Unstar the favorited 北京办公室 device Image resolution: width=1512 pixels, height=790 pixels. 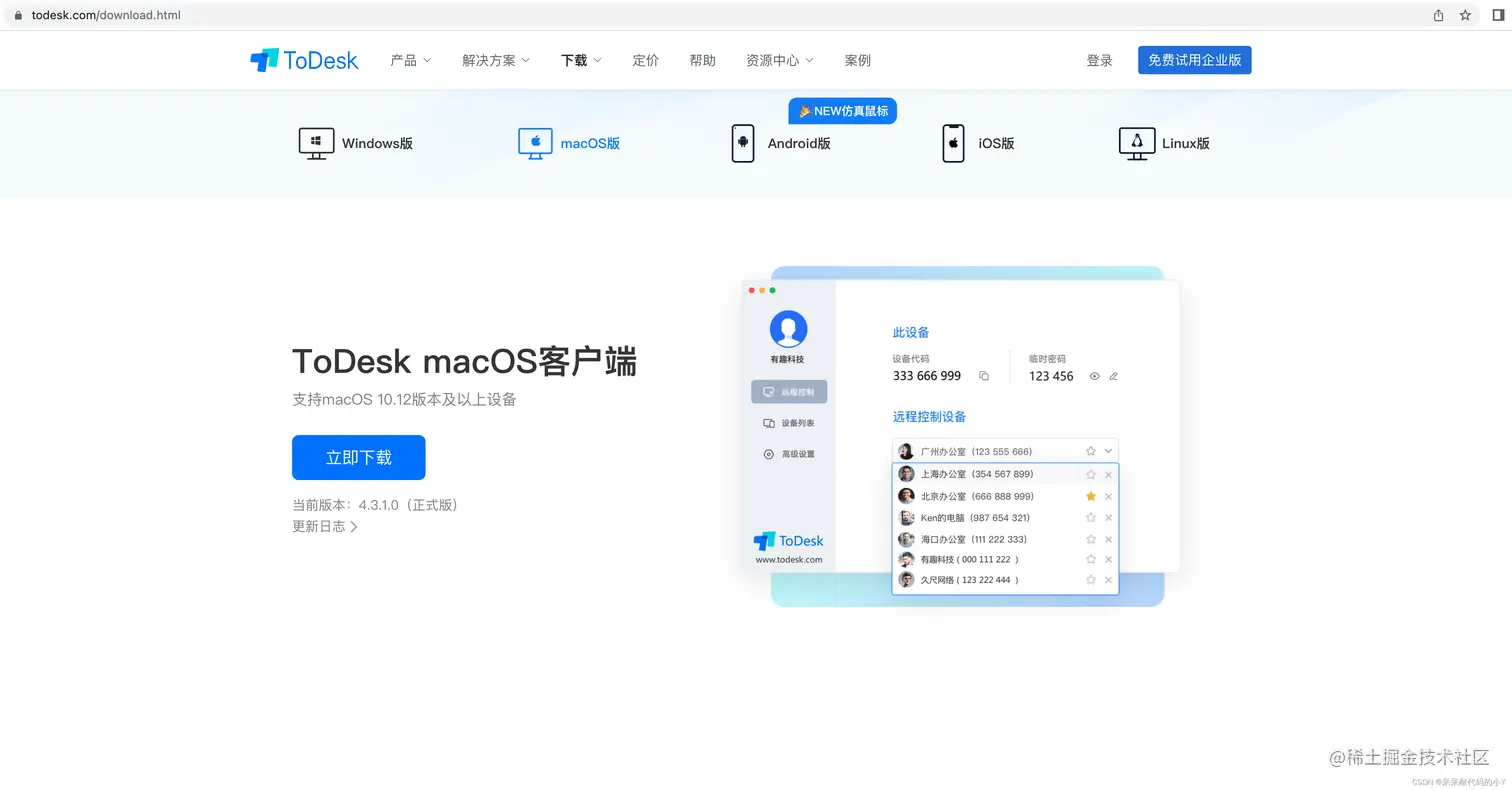[x=1090, y=495]
